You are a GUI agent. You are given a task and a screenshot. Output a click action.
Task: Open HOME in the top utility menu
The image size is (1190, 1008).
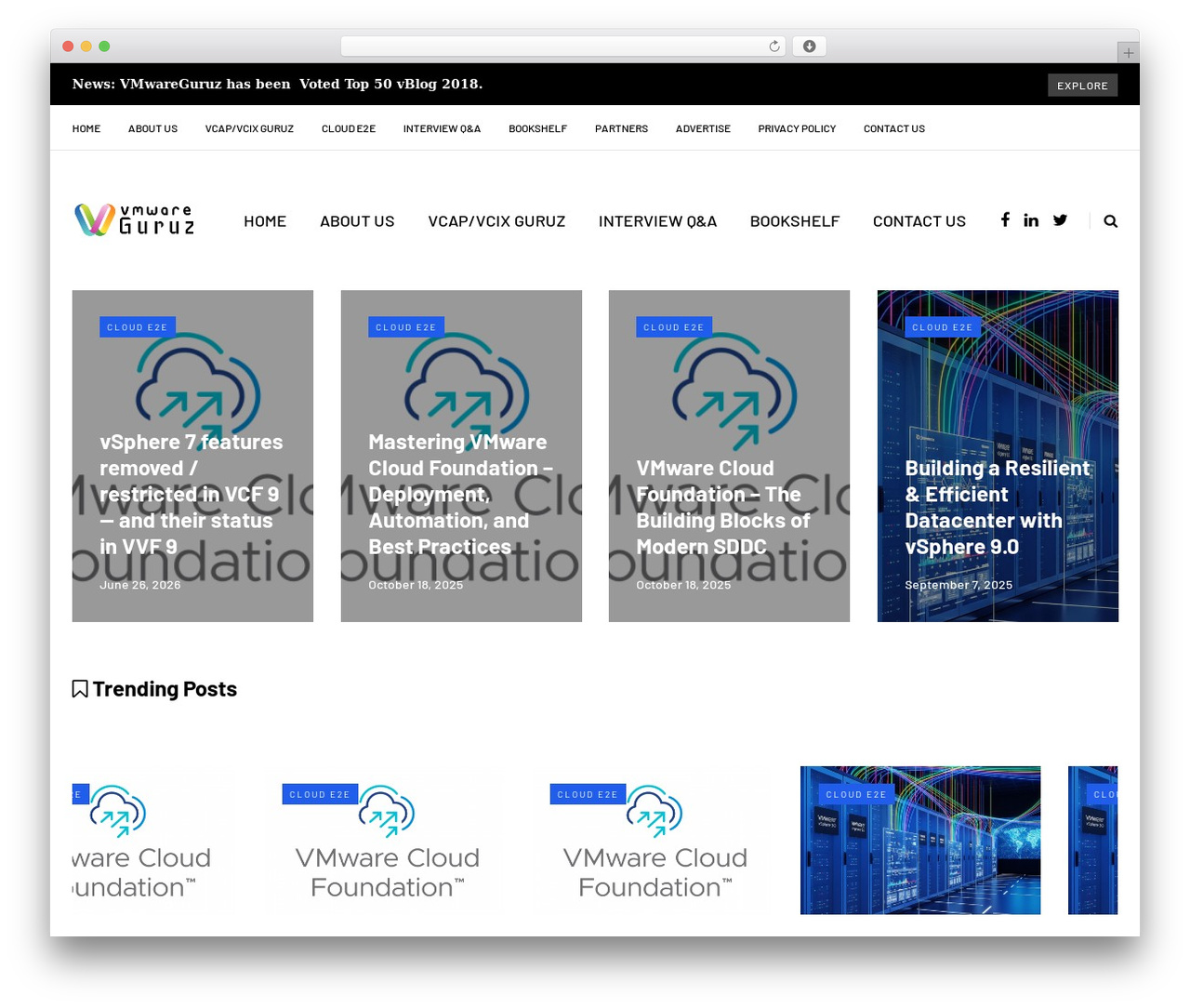point(86,129)
